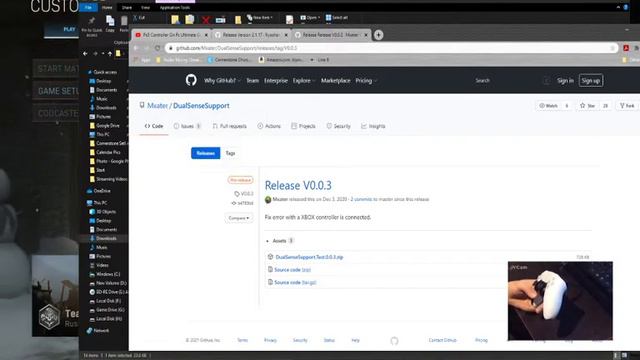
Task: Switch Explorer to details view in status bar
Action: pyautogui.click(x=616, y=356)
